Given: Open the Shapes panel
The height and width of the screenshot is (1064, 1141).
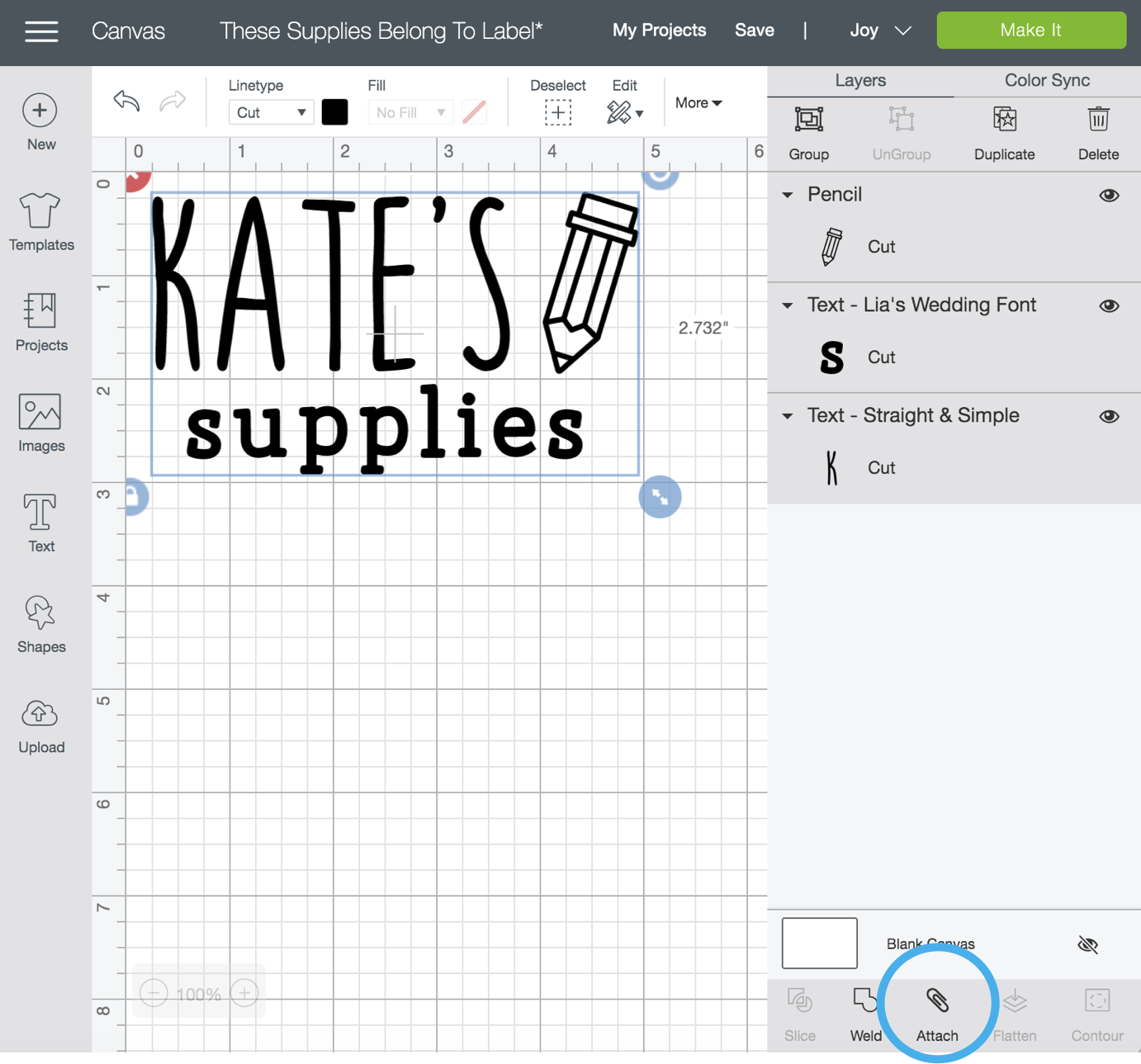Looking at the screenshot, I should [x=41, y=624].
